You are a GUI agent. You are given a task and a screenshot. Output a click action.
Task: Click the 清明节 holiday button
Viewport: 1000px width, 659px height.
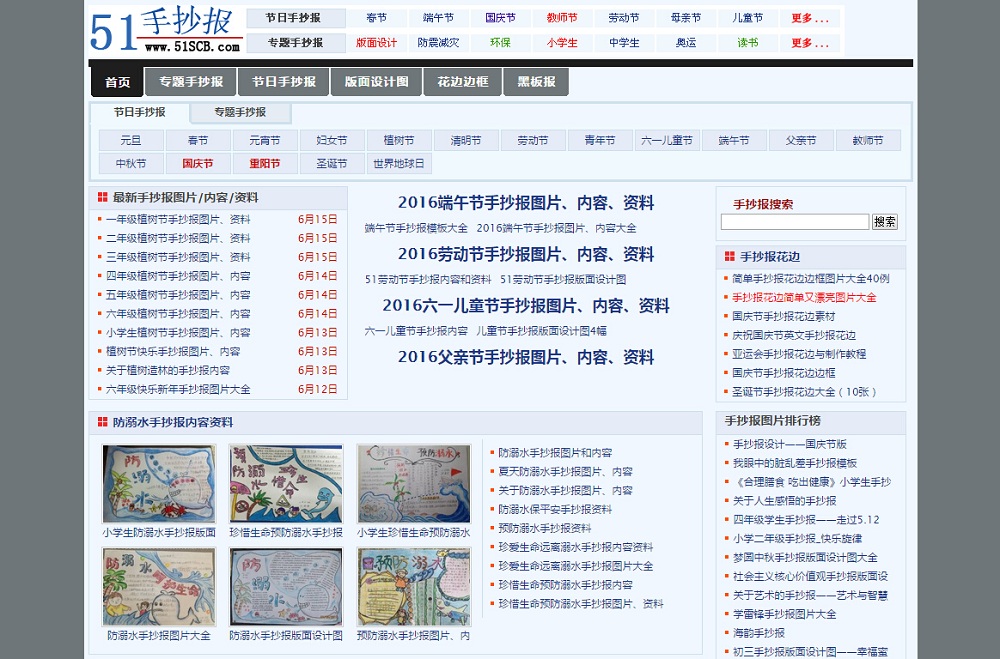[x=466, y=140]
